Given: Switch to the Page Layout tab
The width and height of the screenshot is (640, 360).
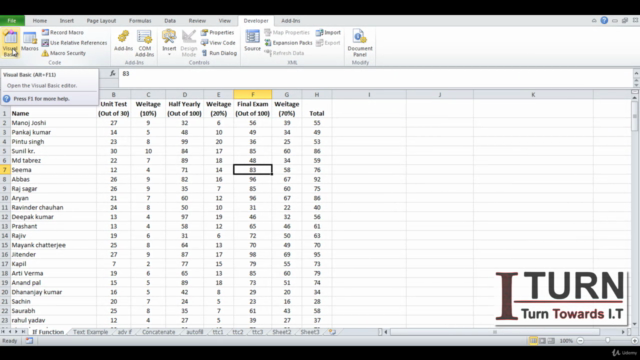Looking at the screenshot, I should pyautogui.click(x=101, y=20).
